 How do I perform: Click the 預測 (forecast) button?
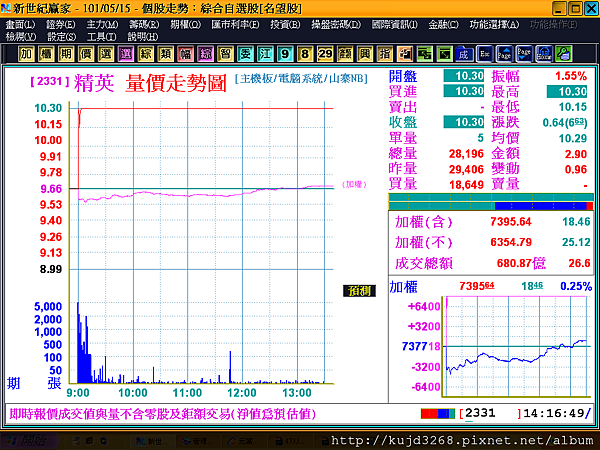[359, 291]
